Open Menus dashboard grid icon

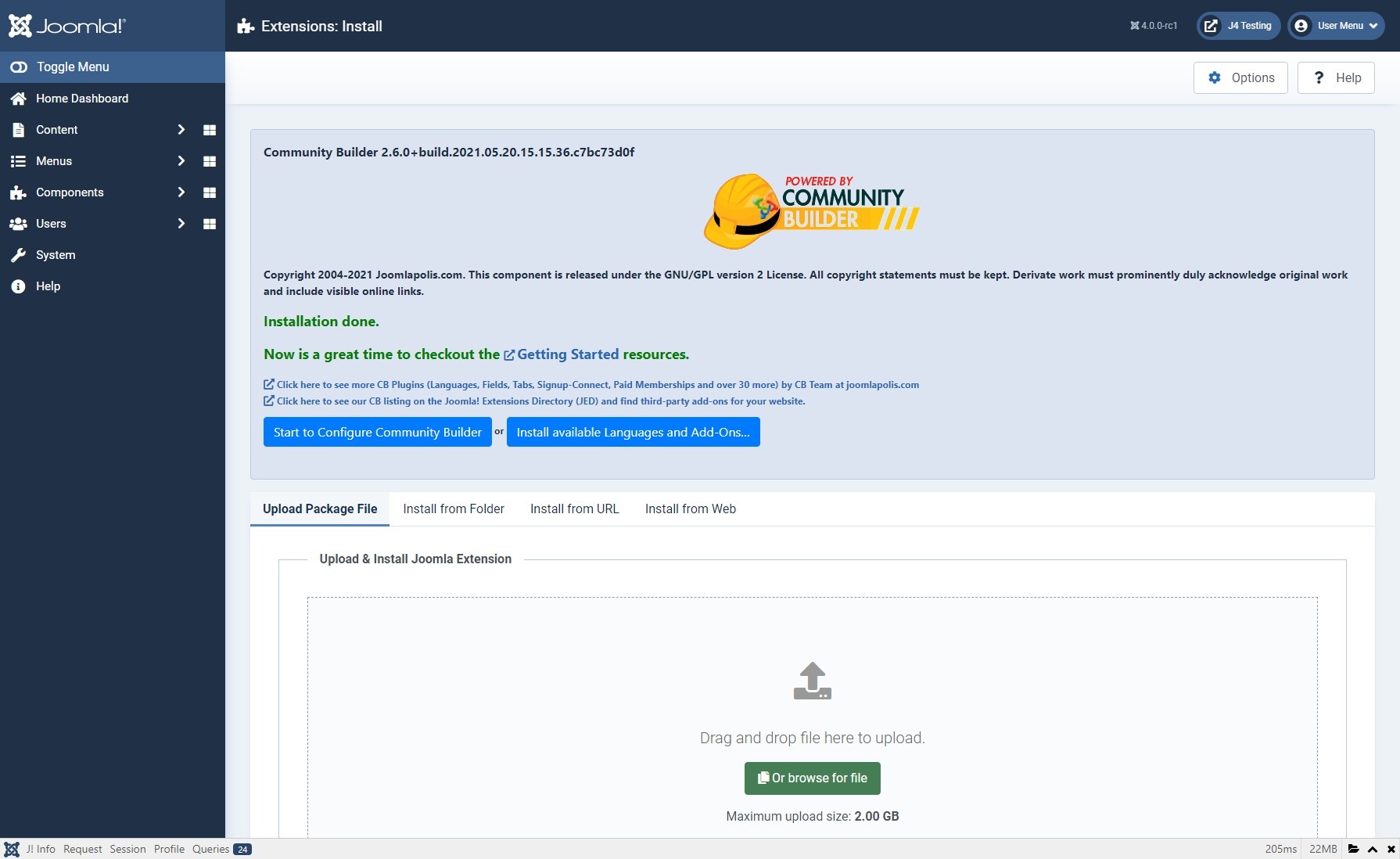pyautogui.click(x=210, y=161)
